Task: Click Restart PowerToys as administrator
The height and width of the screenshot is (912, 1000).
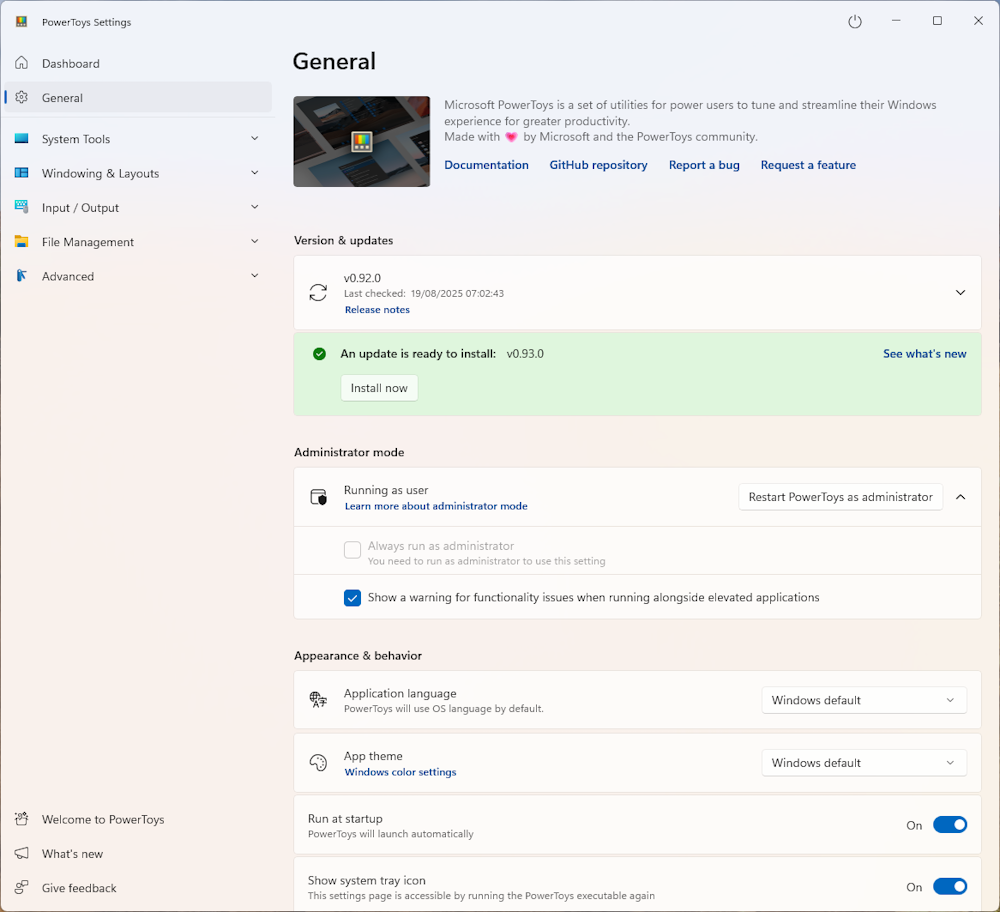Action: [841, 497]
